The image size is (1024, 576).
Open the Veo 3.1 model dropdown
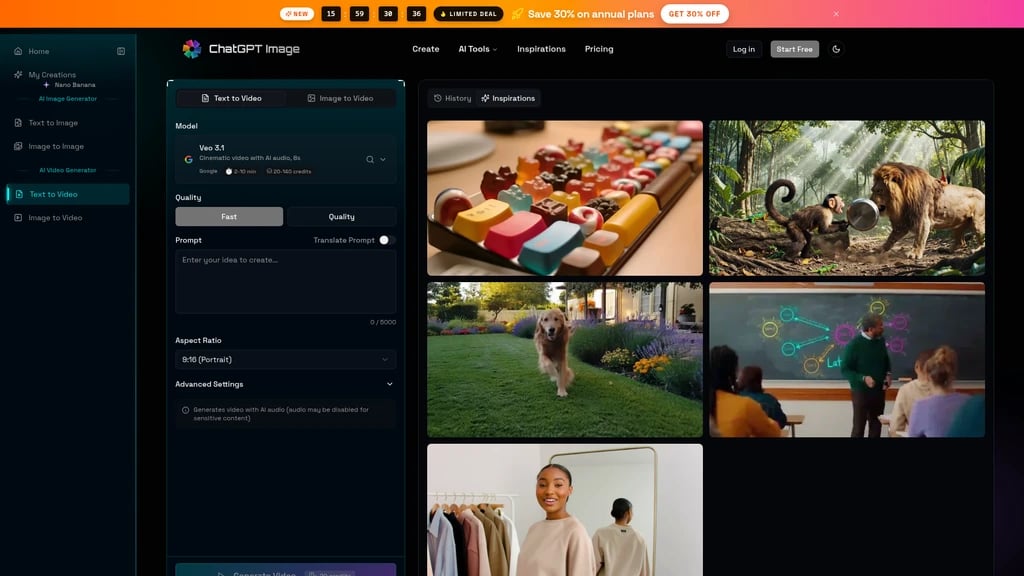tap(285, 159)
